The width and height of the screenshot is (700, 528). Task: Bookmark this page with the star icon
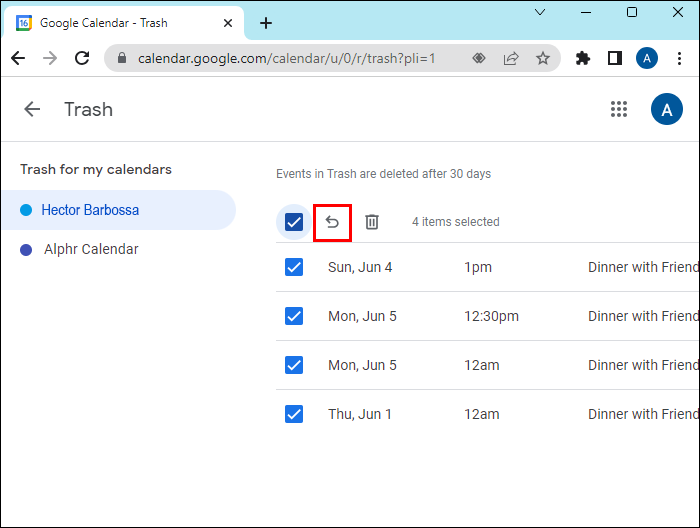tap(543, 59)
